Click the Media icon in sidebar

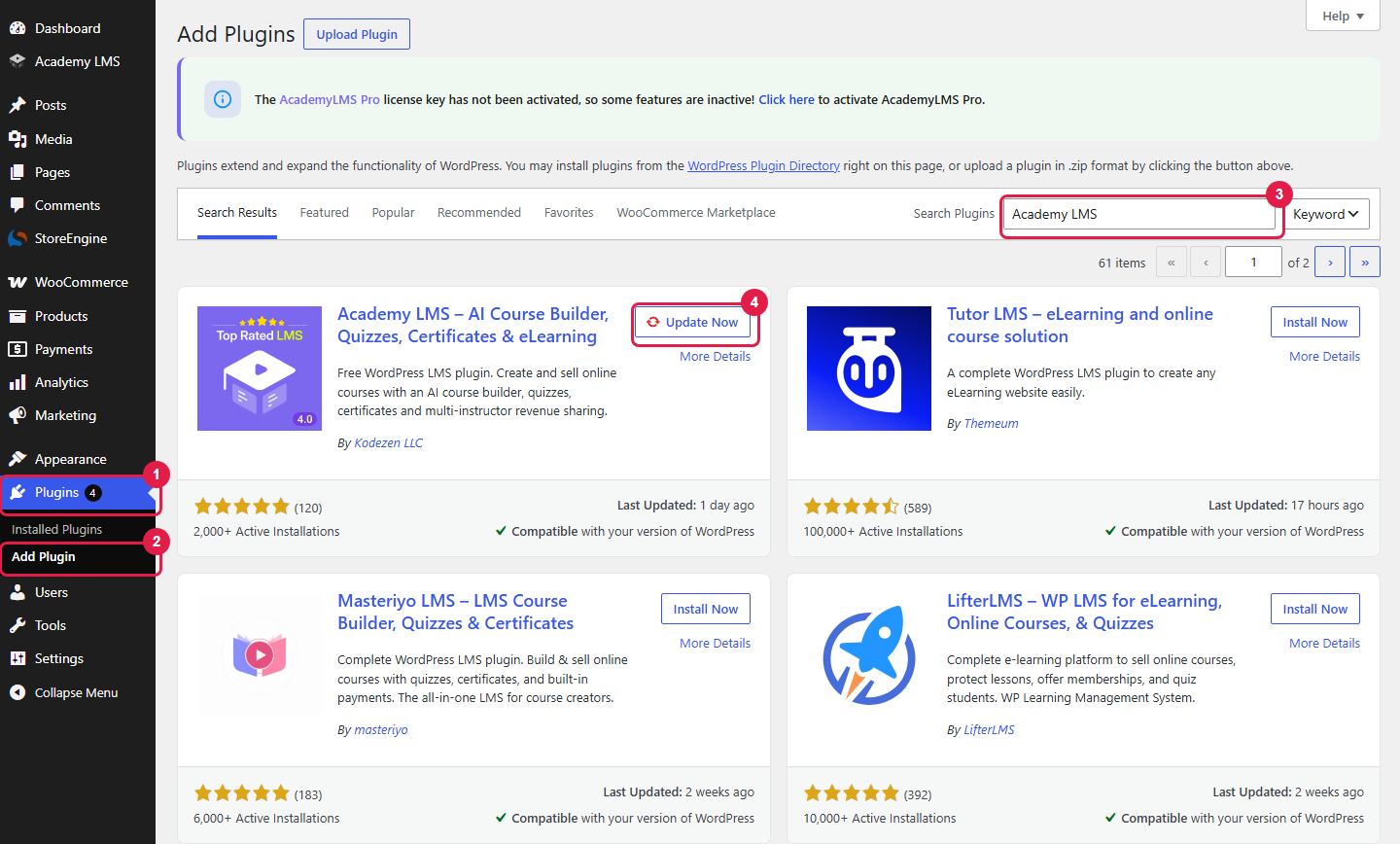coord(17,139)
